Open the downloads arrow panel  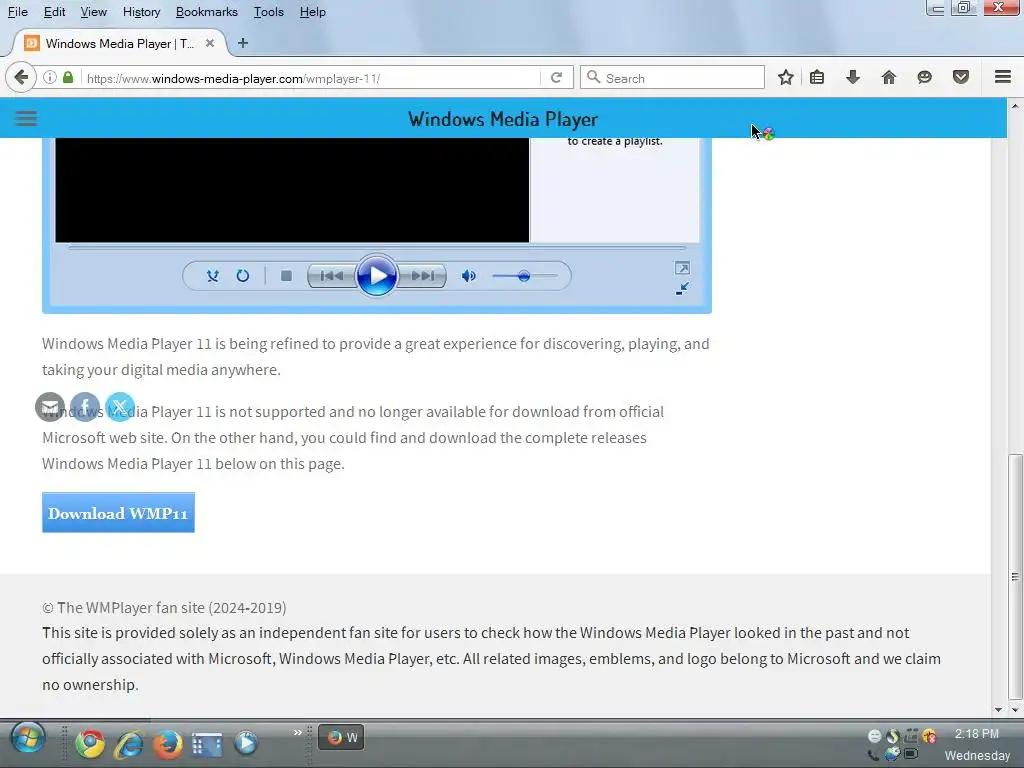pos(853,78)
